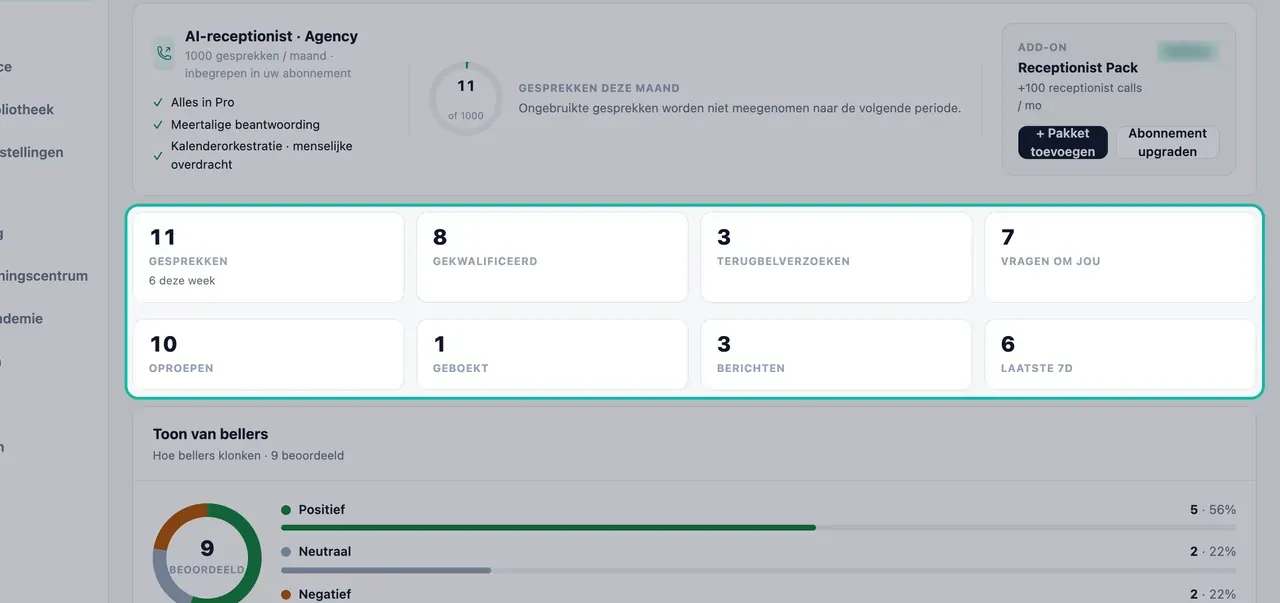Screen dimensions: 1280x603
Task: Click the Neutraal label
Action: click(x=325, y=552)
